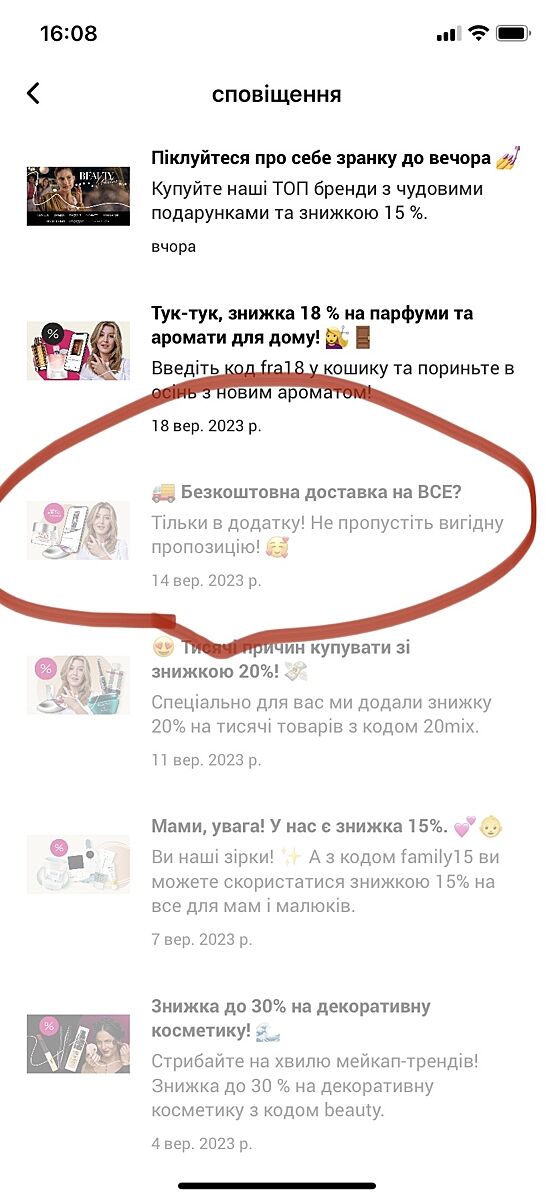Open the decorative cosmetics thumbnail image

pyautogui.click(x=78, y=1044)
